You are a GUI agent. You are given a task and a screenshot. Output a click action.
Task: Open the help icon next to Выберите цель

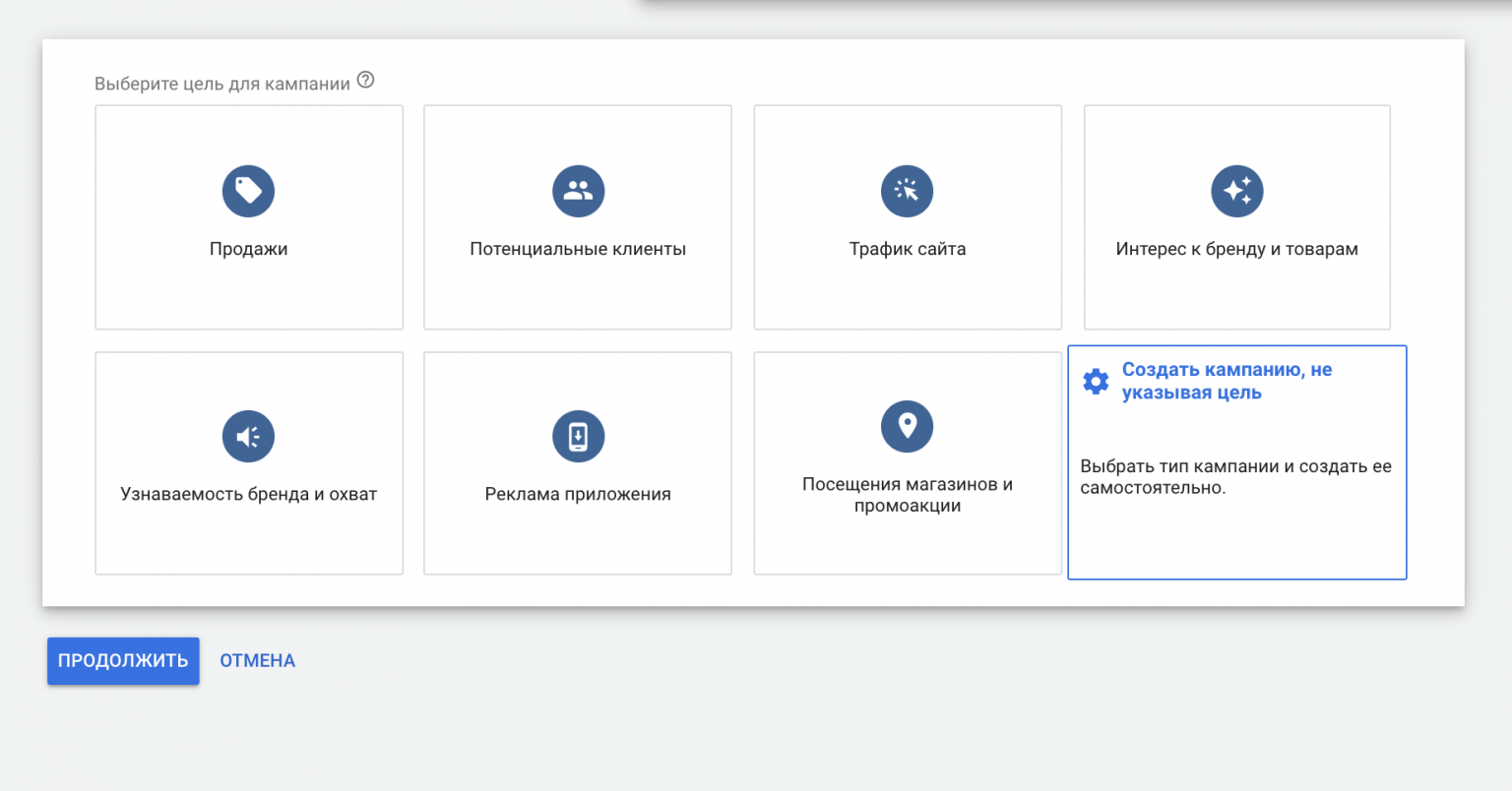click(x=365, y=80)
